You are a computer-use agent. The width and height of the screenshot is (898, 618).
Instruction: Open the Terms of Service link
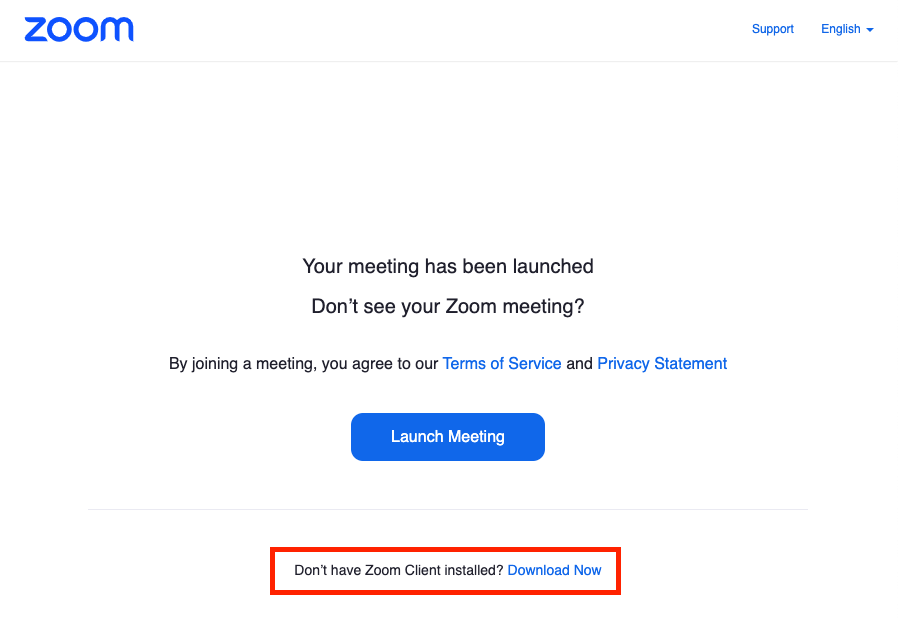click(502, 364)
